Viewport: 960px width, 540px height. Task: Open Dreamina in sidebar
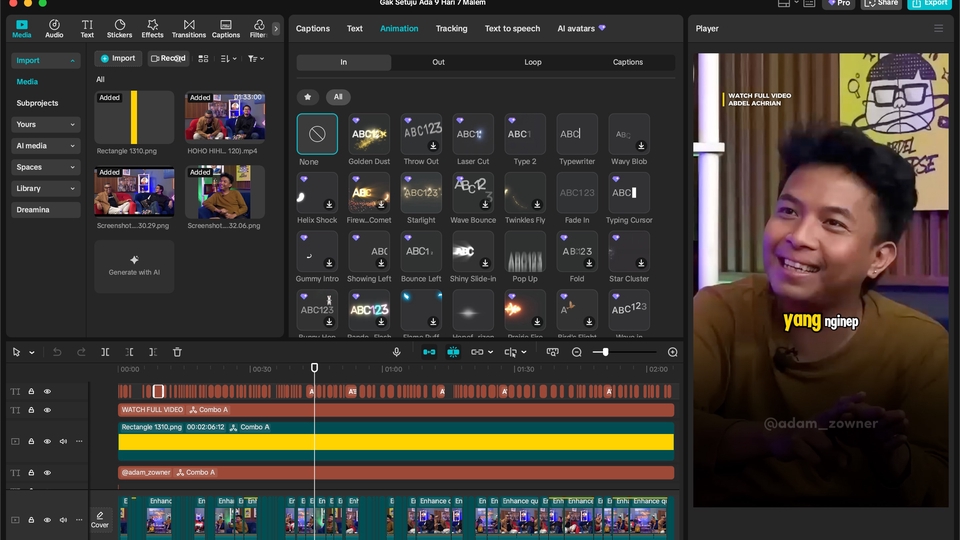click(45, 209)
